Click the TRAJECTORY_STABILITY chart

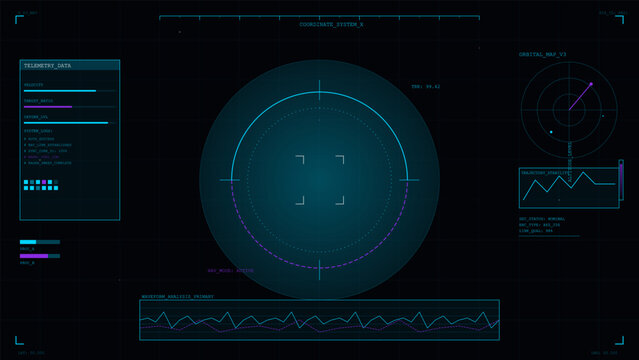(x=569, y=188)
